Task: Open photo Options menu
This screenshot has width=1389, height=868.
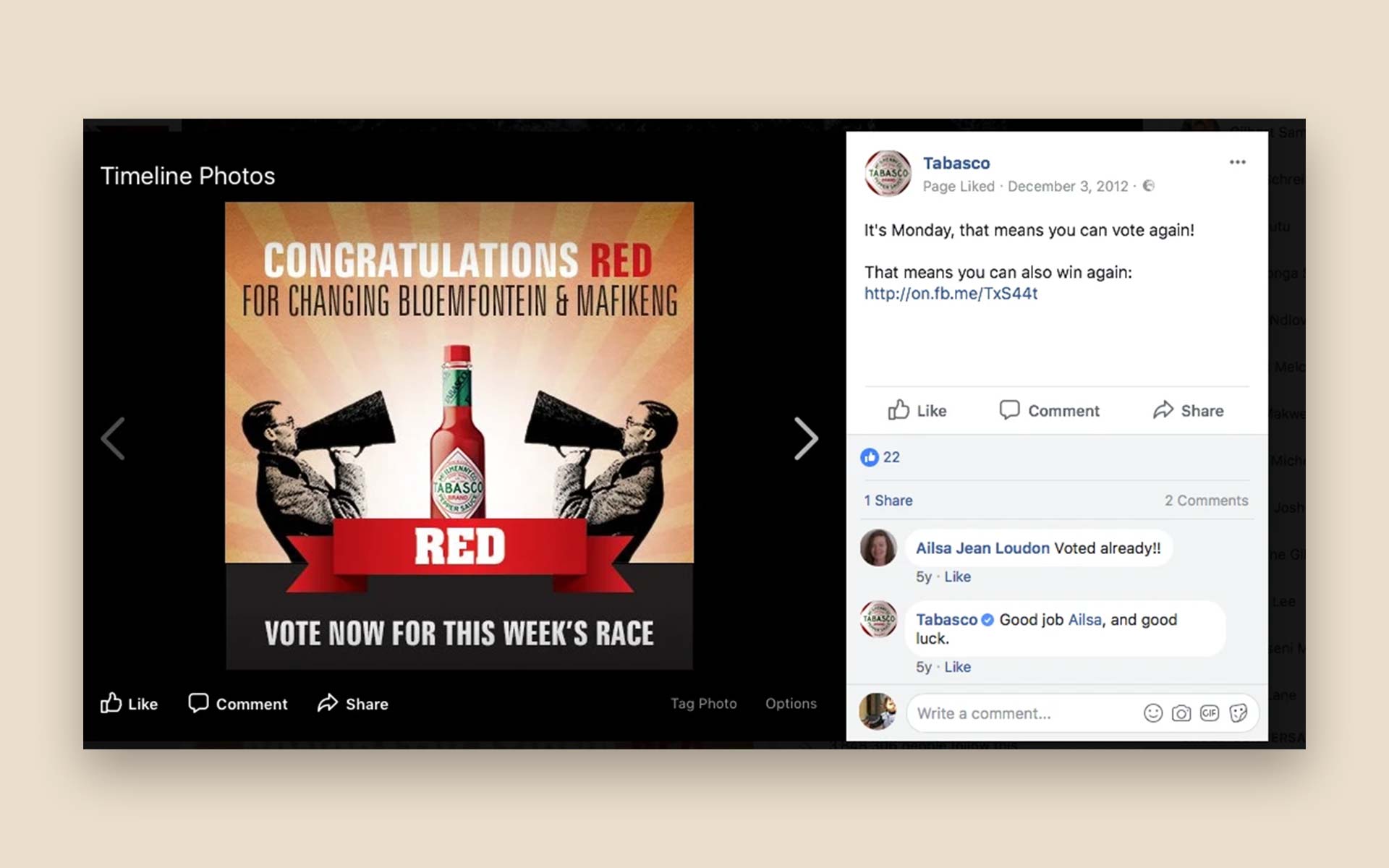Action: pyautogui.click(x=791, y=703)
